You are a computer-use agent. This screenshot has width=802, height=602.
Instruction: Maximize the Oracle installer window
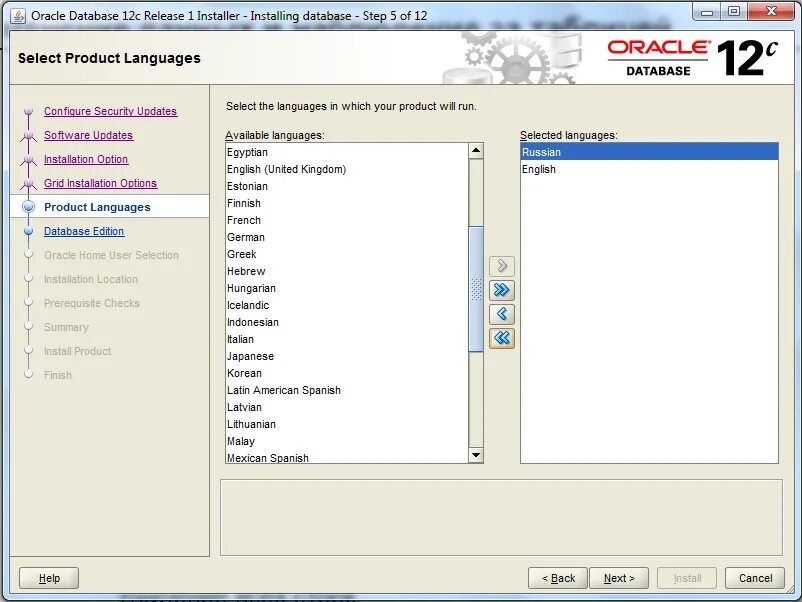tap(733, 12)
